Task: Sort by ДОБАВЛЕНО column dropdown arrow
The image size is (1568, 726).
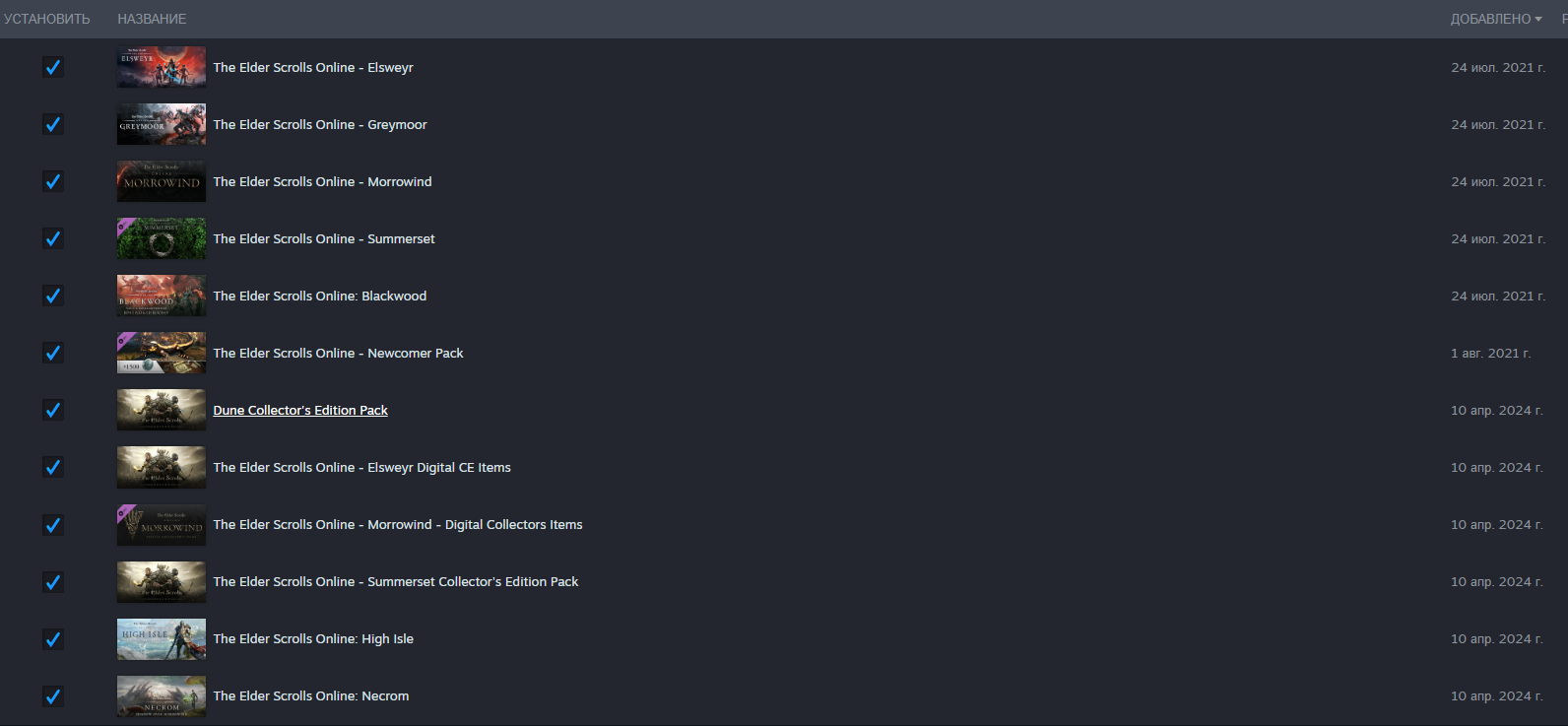Action: 1538,19
